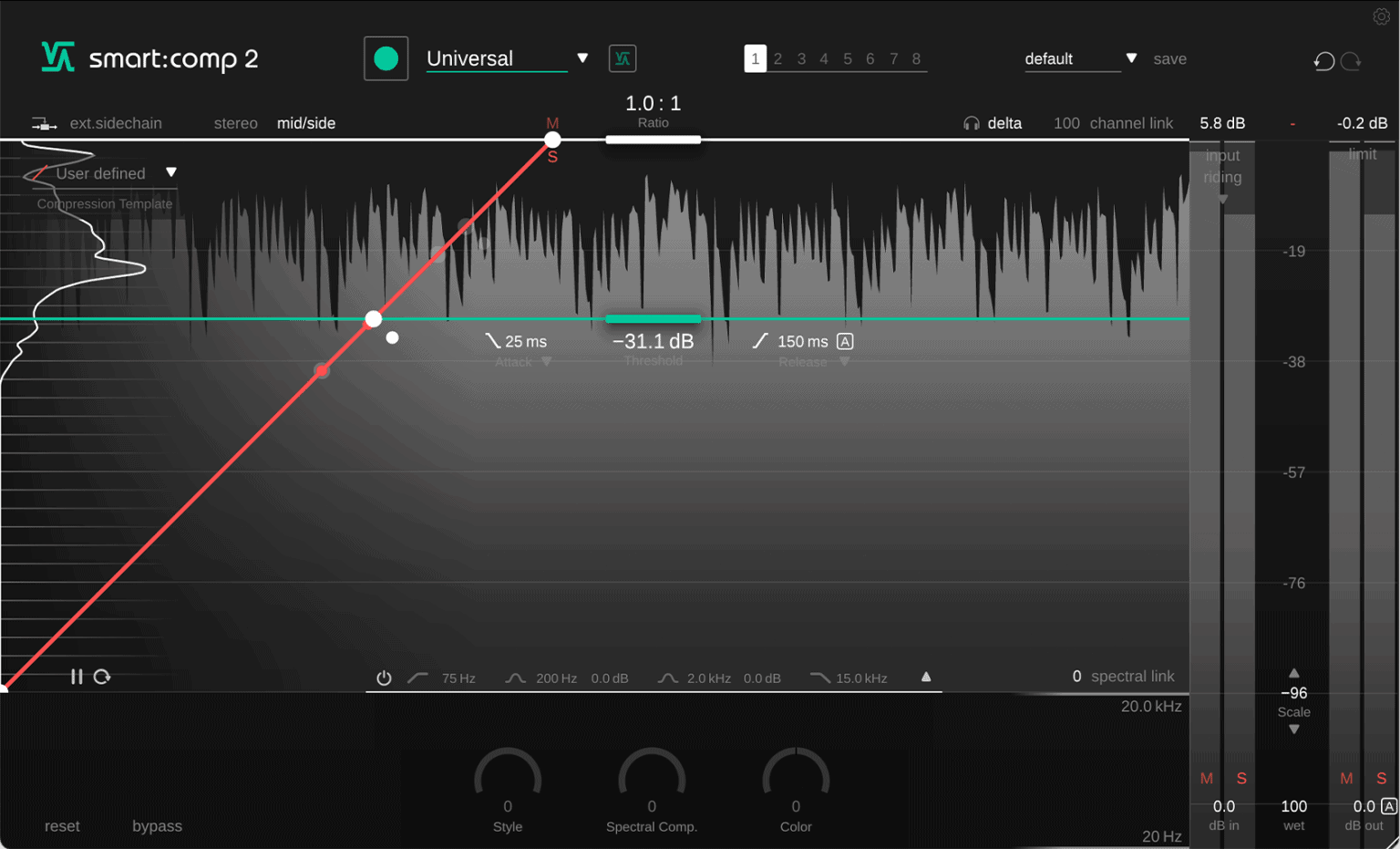Viewport: 1400px width, 849px height.
Task: Click the undo arrow icon
Action: (x=1323, y=60)
